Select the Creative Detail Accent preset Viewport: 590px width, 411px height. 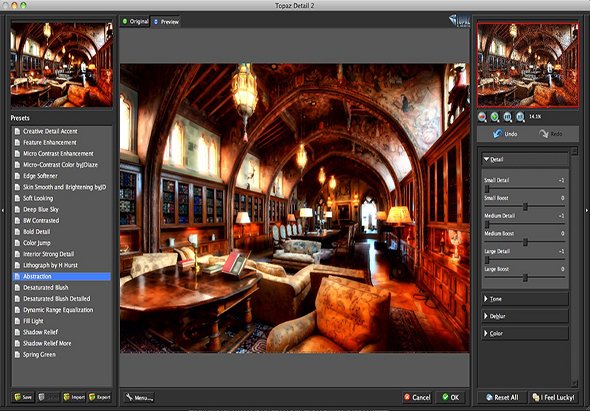(x=62, y=131)
